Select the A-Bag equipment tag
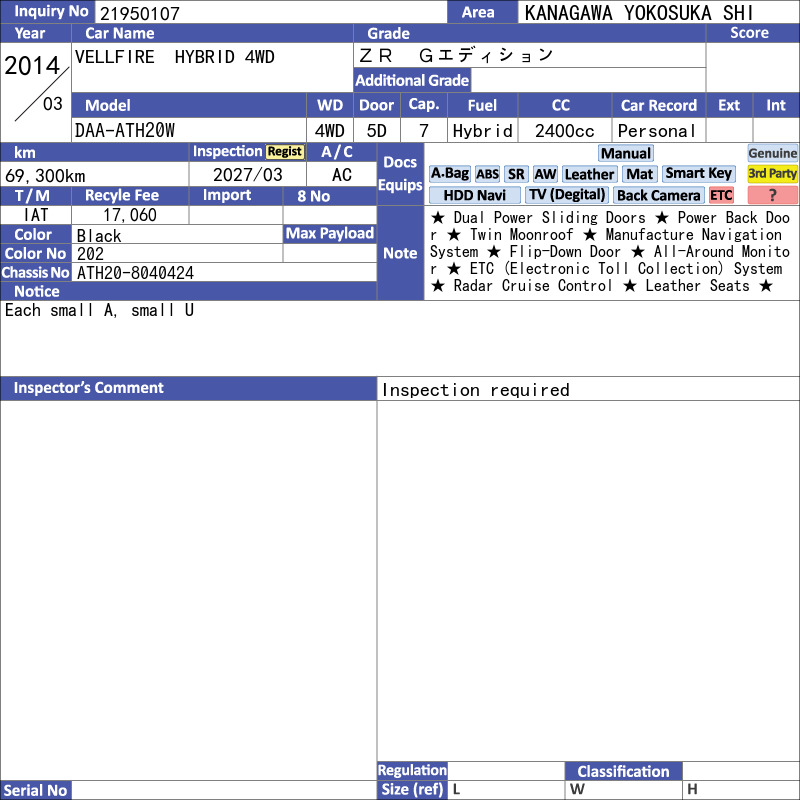 click(449, 173)
